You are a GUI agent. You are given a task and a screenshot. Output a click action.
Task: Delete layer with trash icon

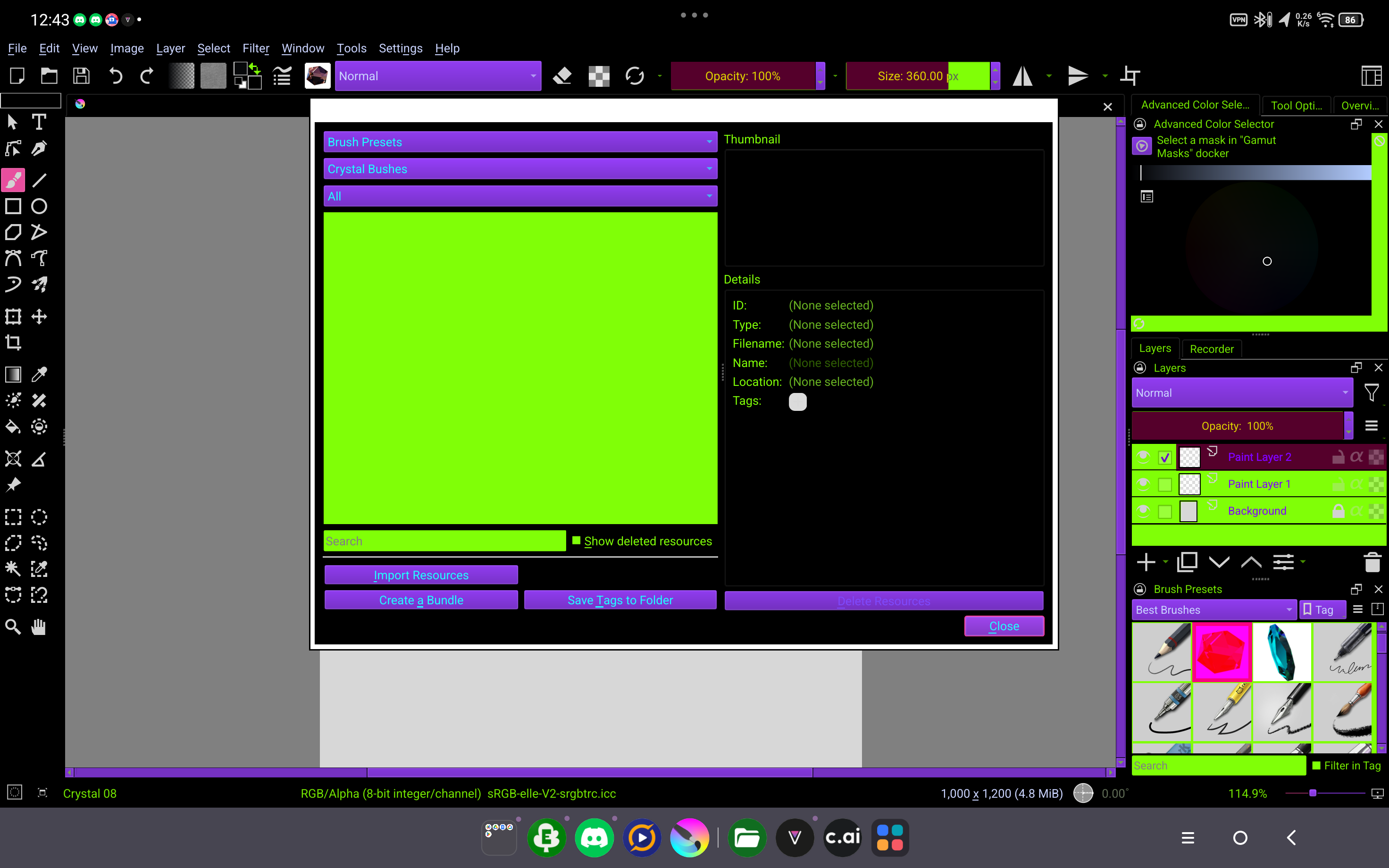pos(1372,562)
